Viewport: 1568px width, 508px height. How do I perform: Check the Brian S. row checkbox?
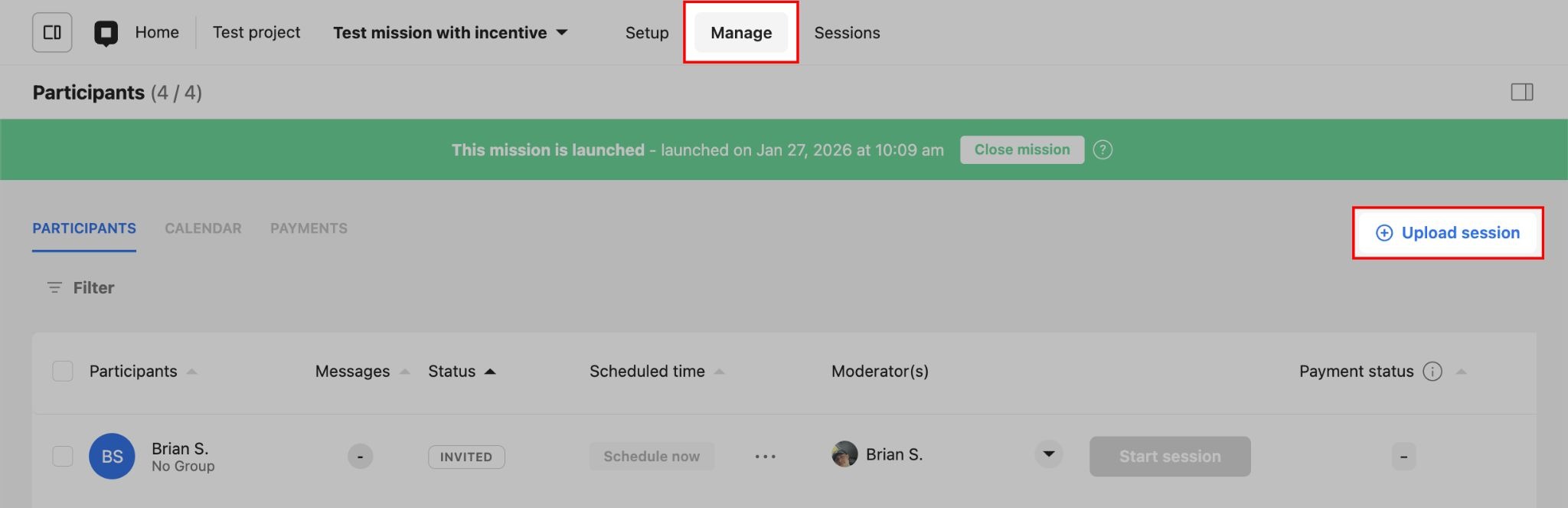pyautogui.click(x=63, y=457)
